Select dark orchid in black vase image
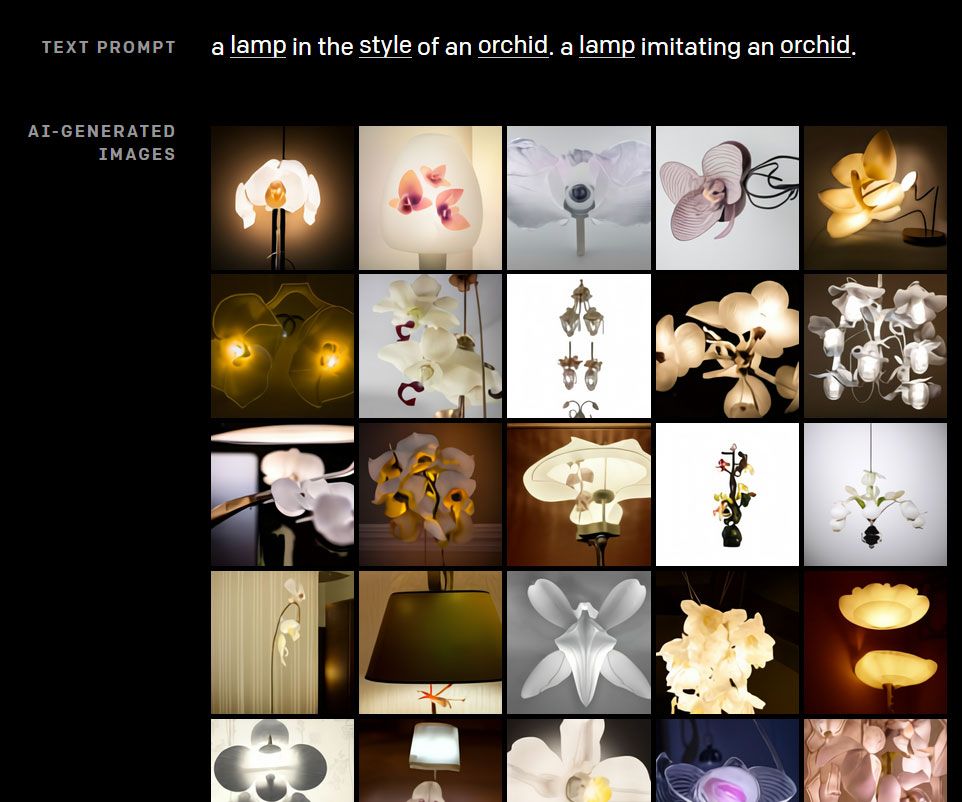This screenshot has width=962, height=802. [727, 494]
